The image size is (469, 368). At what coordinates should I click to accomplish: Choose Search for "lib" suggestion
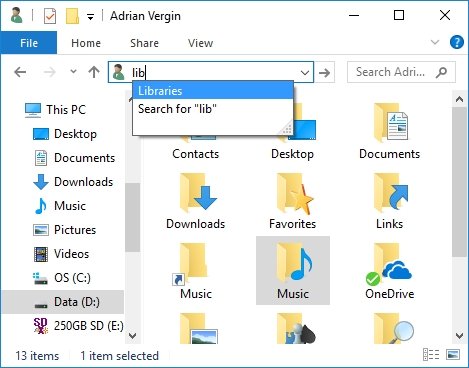[213, 109]
